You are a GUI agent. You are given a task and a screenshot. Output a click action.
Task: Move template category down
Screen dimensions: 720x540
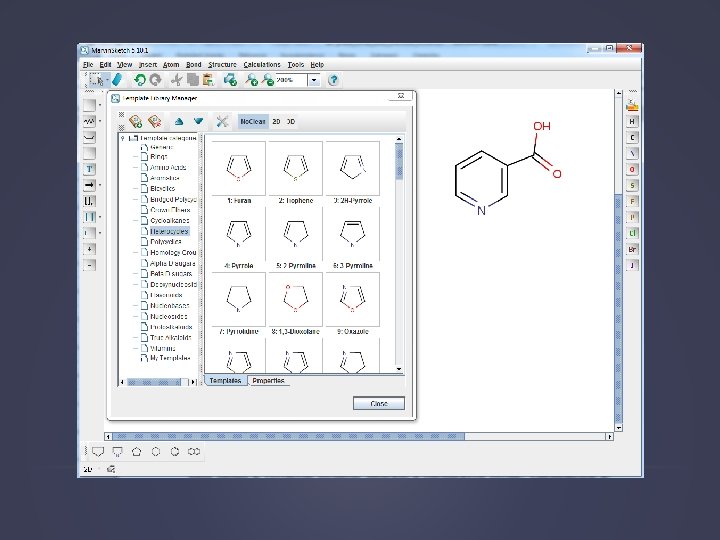[198, 122]
